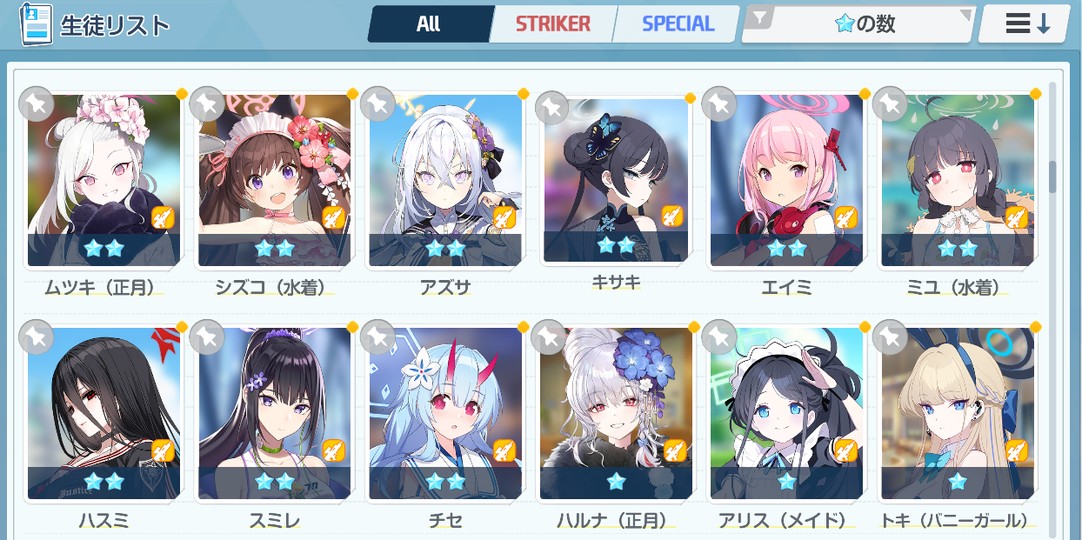The width and height of the screenshot is (1082, 540).
Task: Toggle the pin icon on ムツキ（正月）
Action: [x=35, y=104]
